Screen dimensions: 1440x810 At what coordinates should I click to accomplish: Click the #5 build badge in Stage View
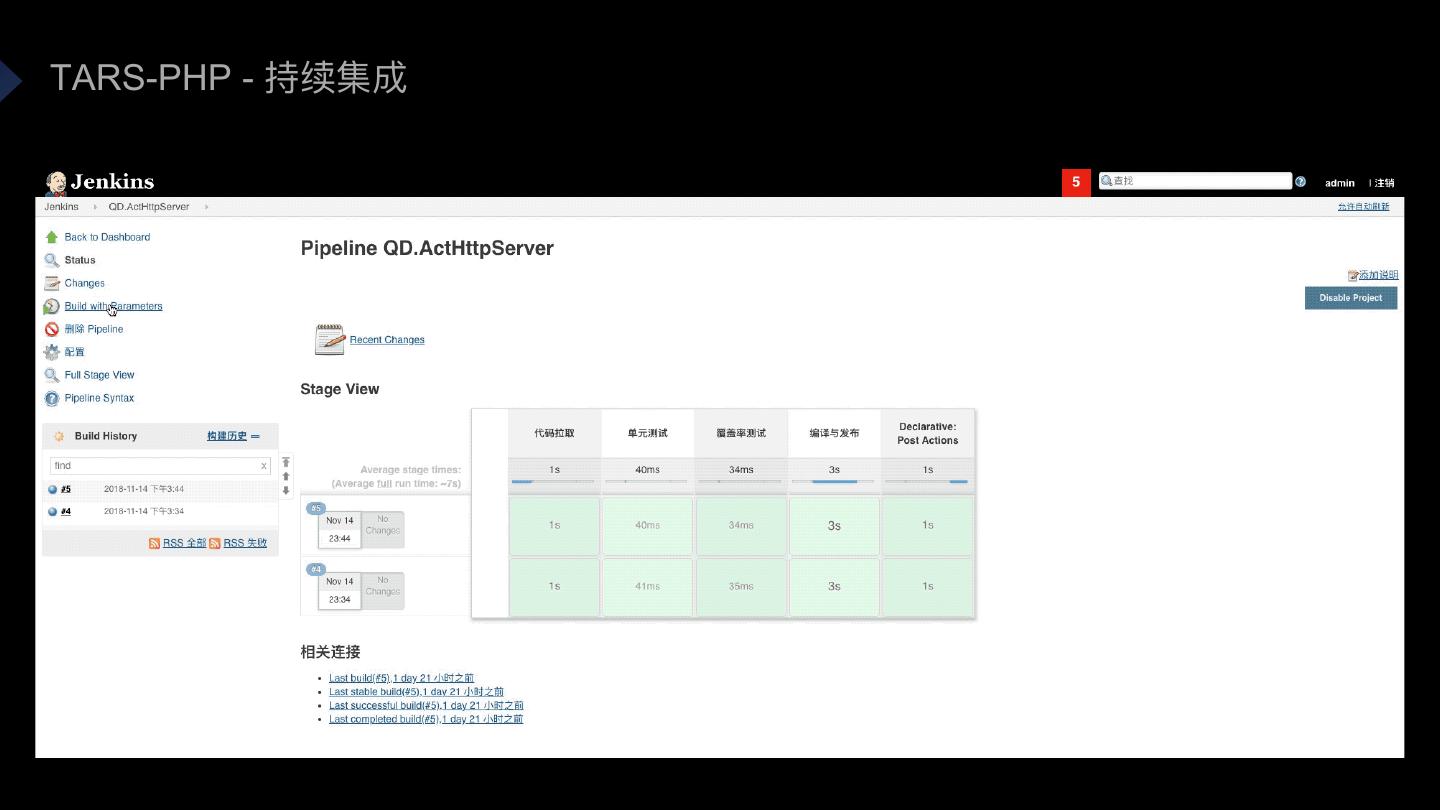[x=316, y=508]
